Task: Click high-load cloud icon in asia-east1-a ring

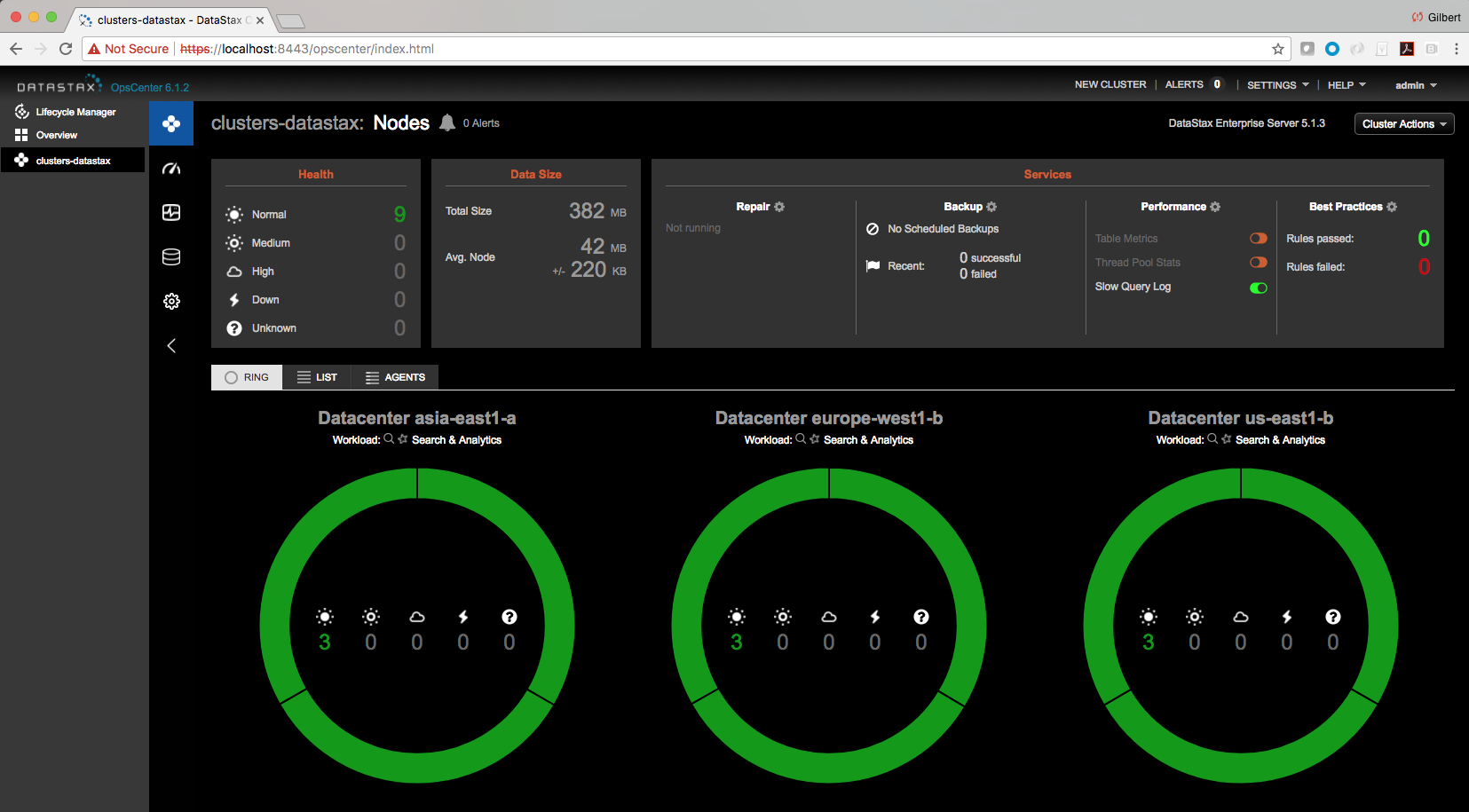Action: click(417, 617)
